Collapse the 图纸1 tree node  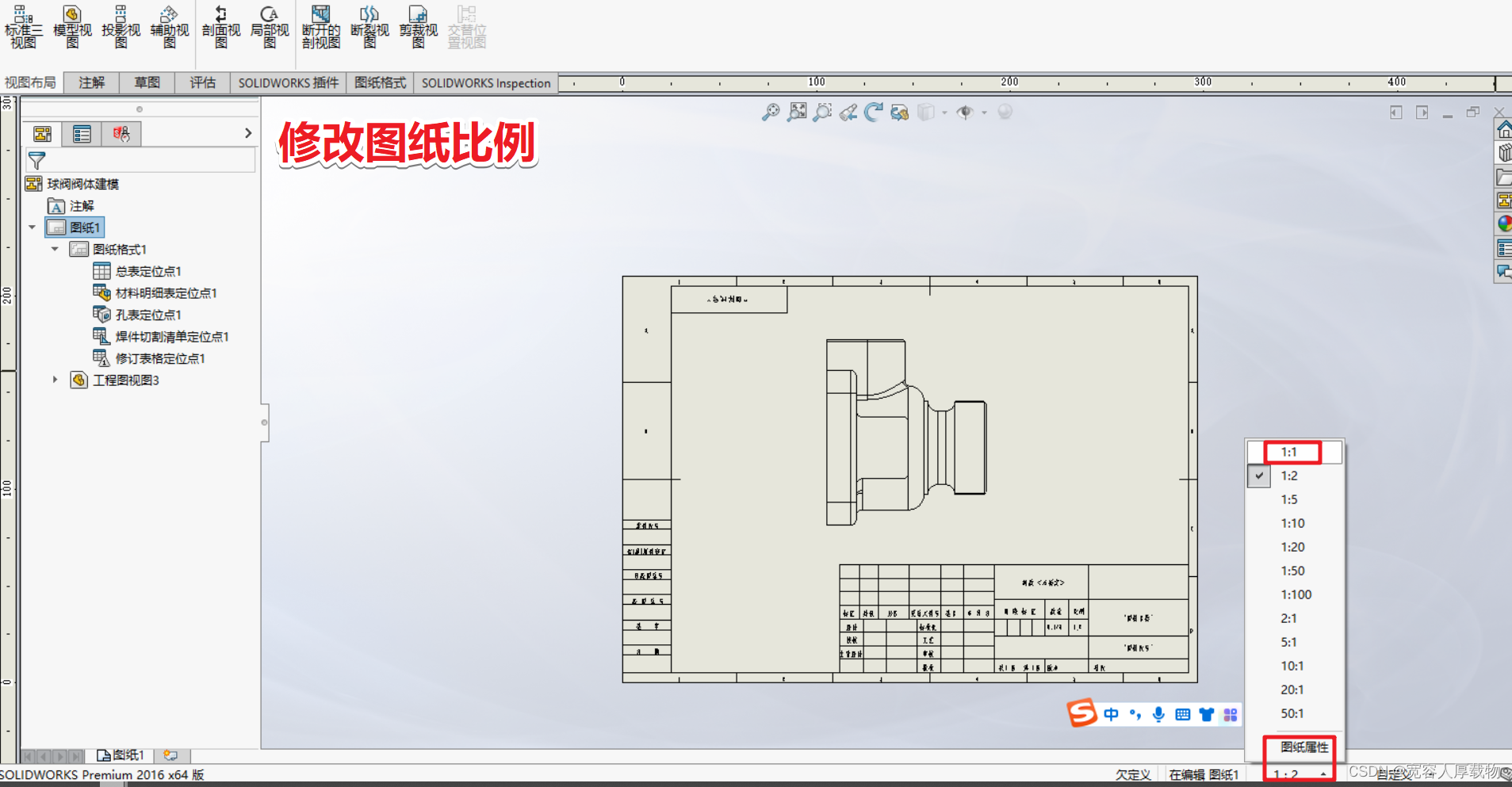(33, 227)
